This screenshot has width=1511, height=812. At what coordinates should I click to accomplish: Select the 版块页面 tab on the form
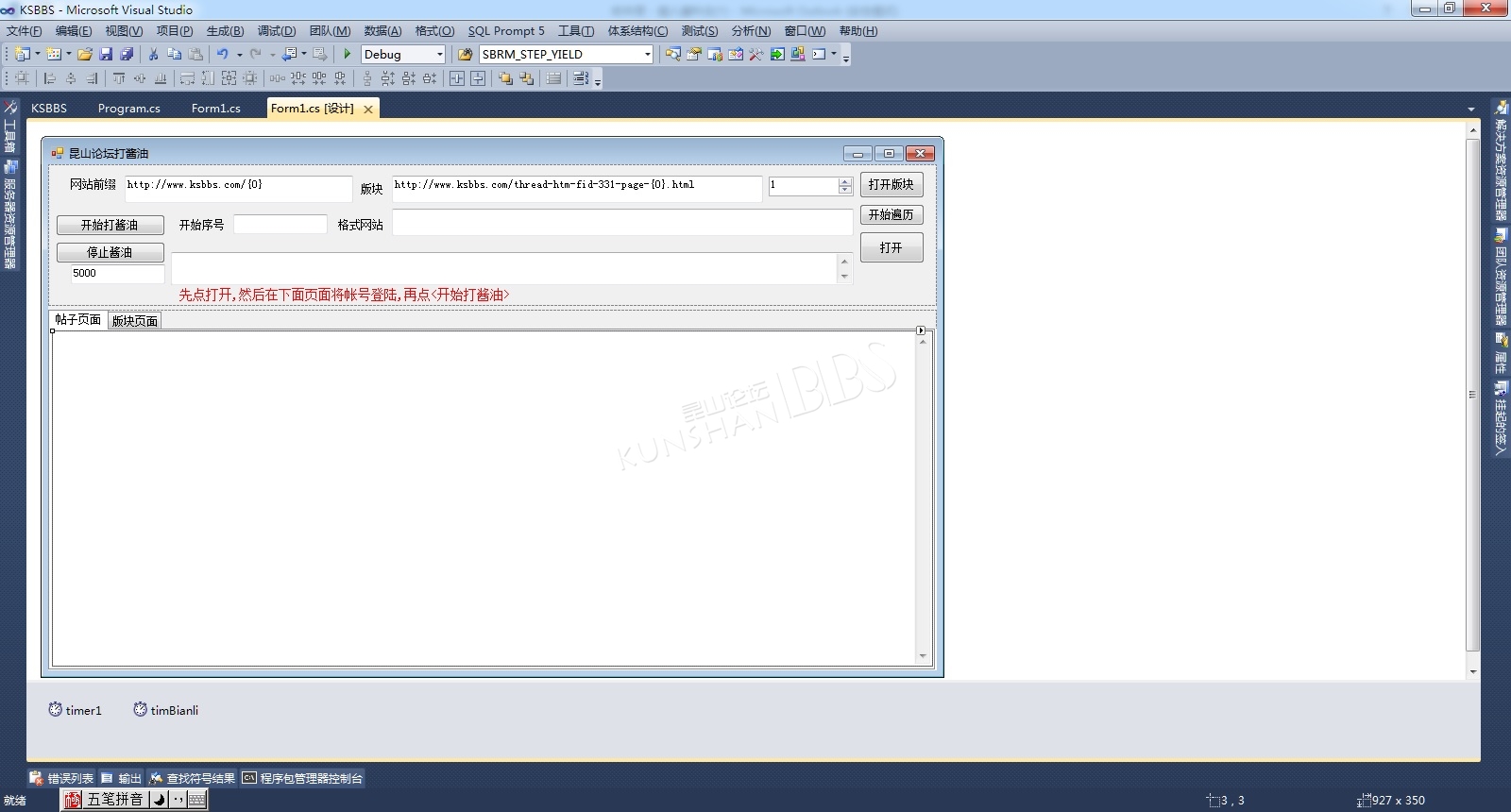click(x=135, y=321)
